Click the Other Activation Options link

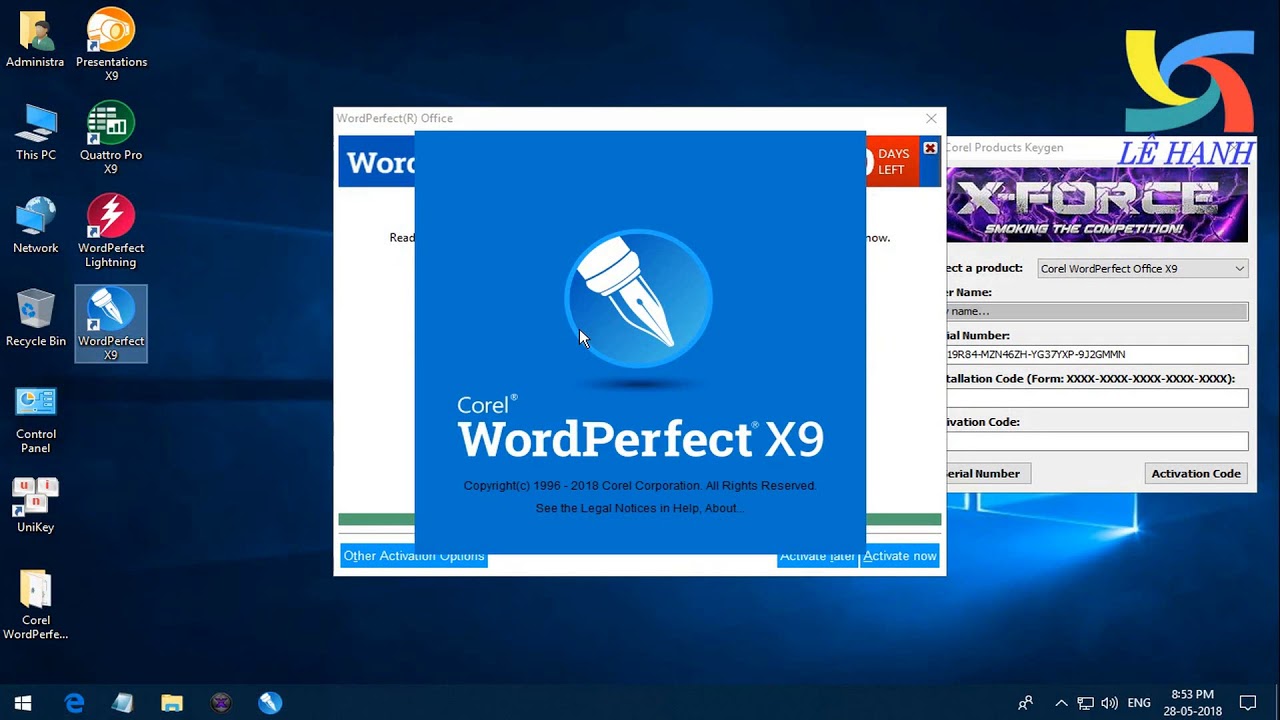413,556
